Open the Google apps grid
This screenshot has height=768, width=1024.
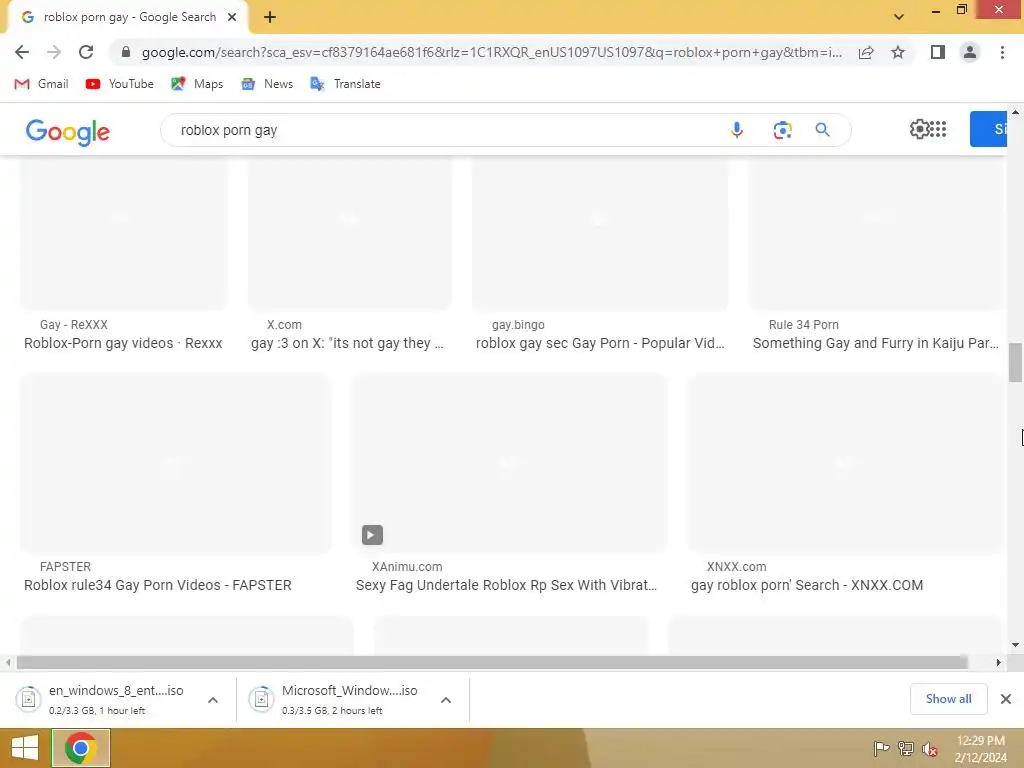click(x=938, y=129)
